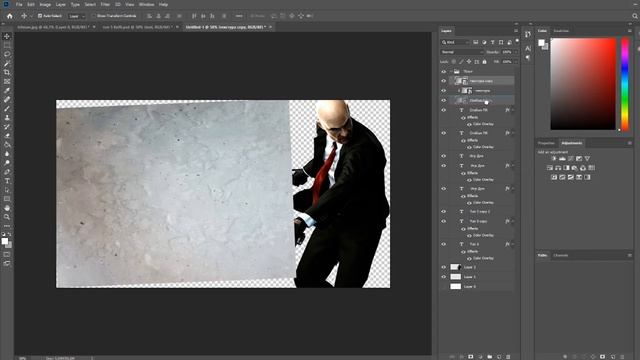The height and width of the screenshot is (360, 640).
Task: Select the Move tool in the toolbox
Action: click(7, 36)
